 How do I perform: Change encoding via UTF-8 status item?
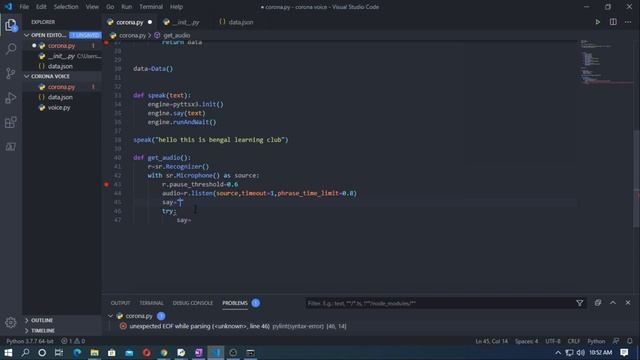[553, 341]
